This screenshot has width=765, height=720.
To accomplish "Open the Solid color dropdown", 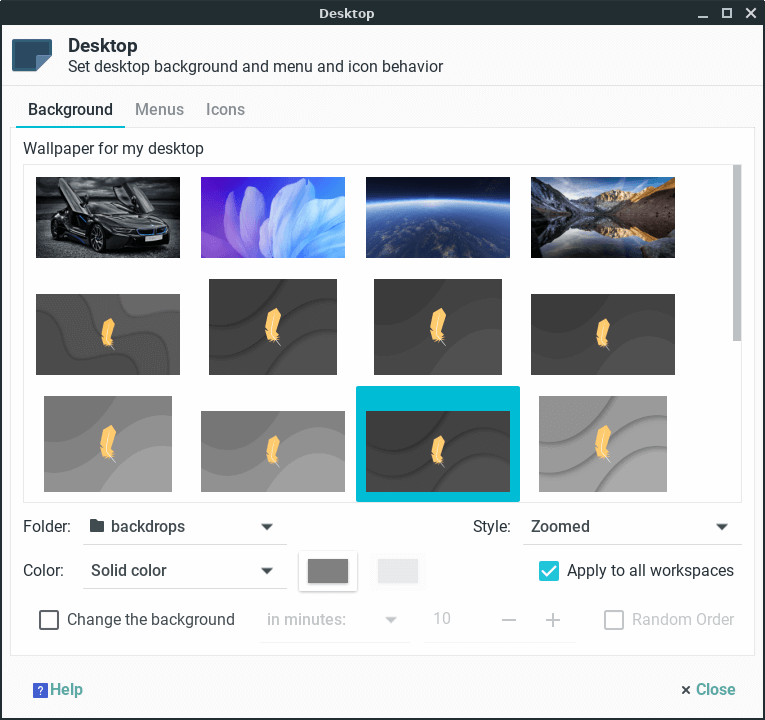I will click(x=180, y=571).
